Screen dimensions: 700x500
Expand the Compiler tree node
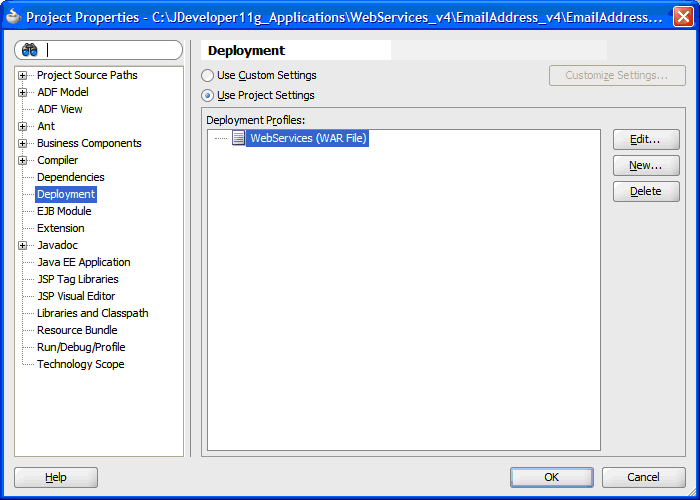[22, 160]
